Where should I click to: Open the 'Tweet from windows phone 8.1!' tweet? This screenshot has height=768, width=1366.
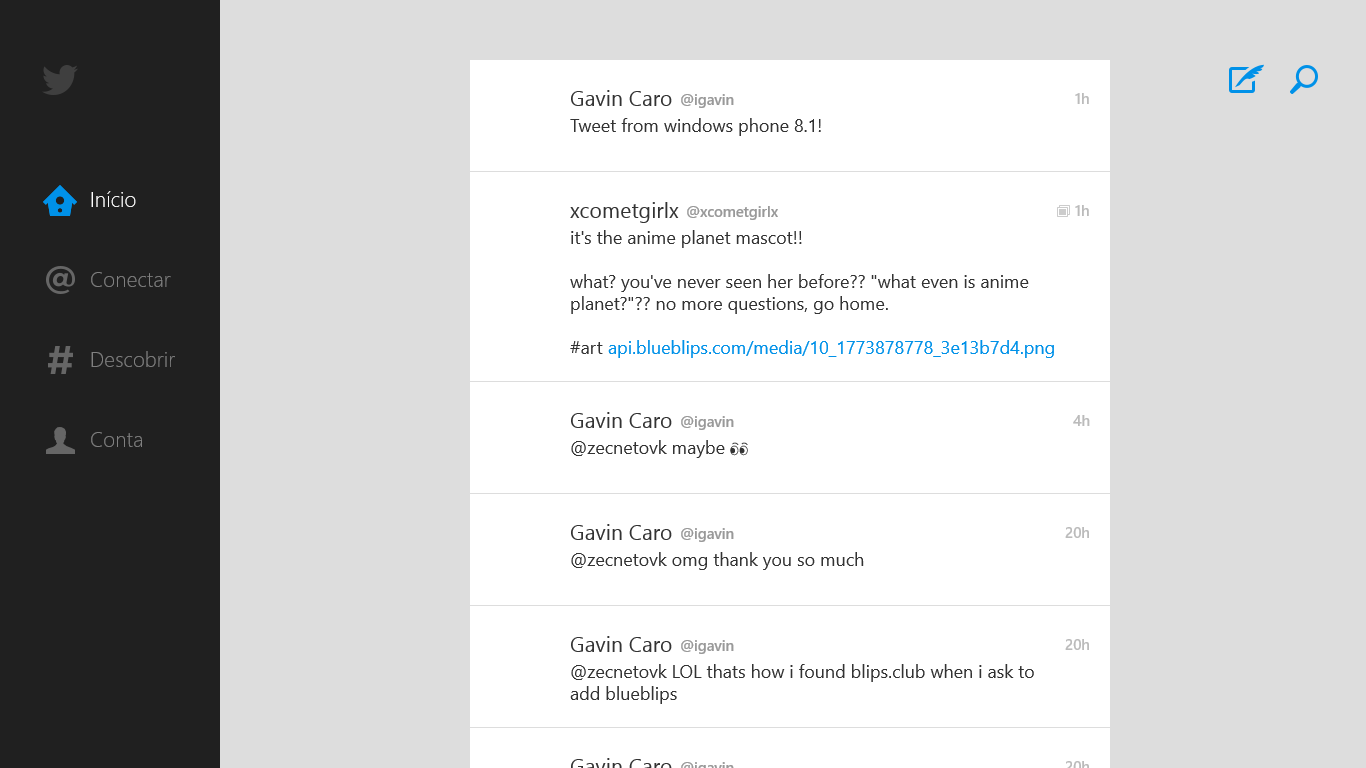point(696,126)
